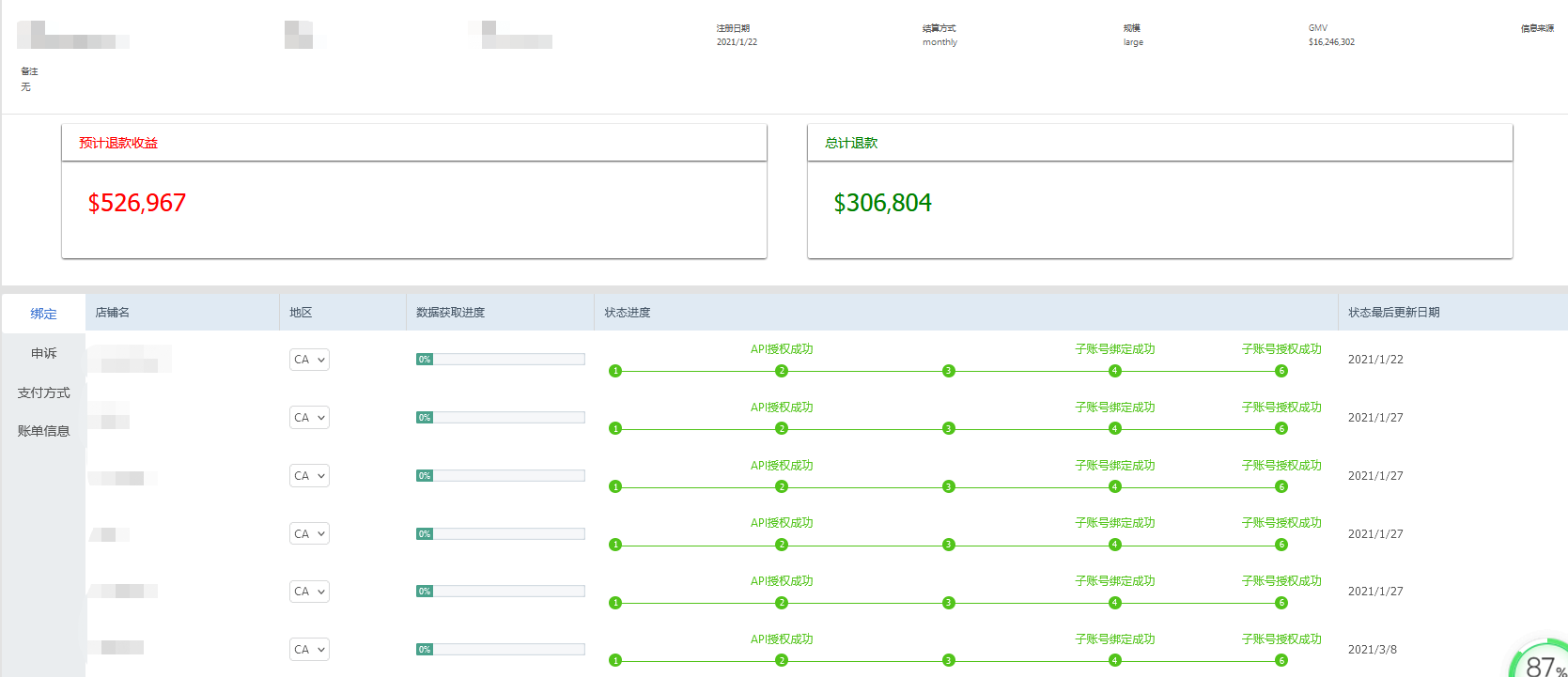Go to the 账单信息 tab
The width and height of the screenshot is (1568, 677).
(43, 431)
